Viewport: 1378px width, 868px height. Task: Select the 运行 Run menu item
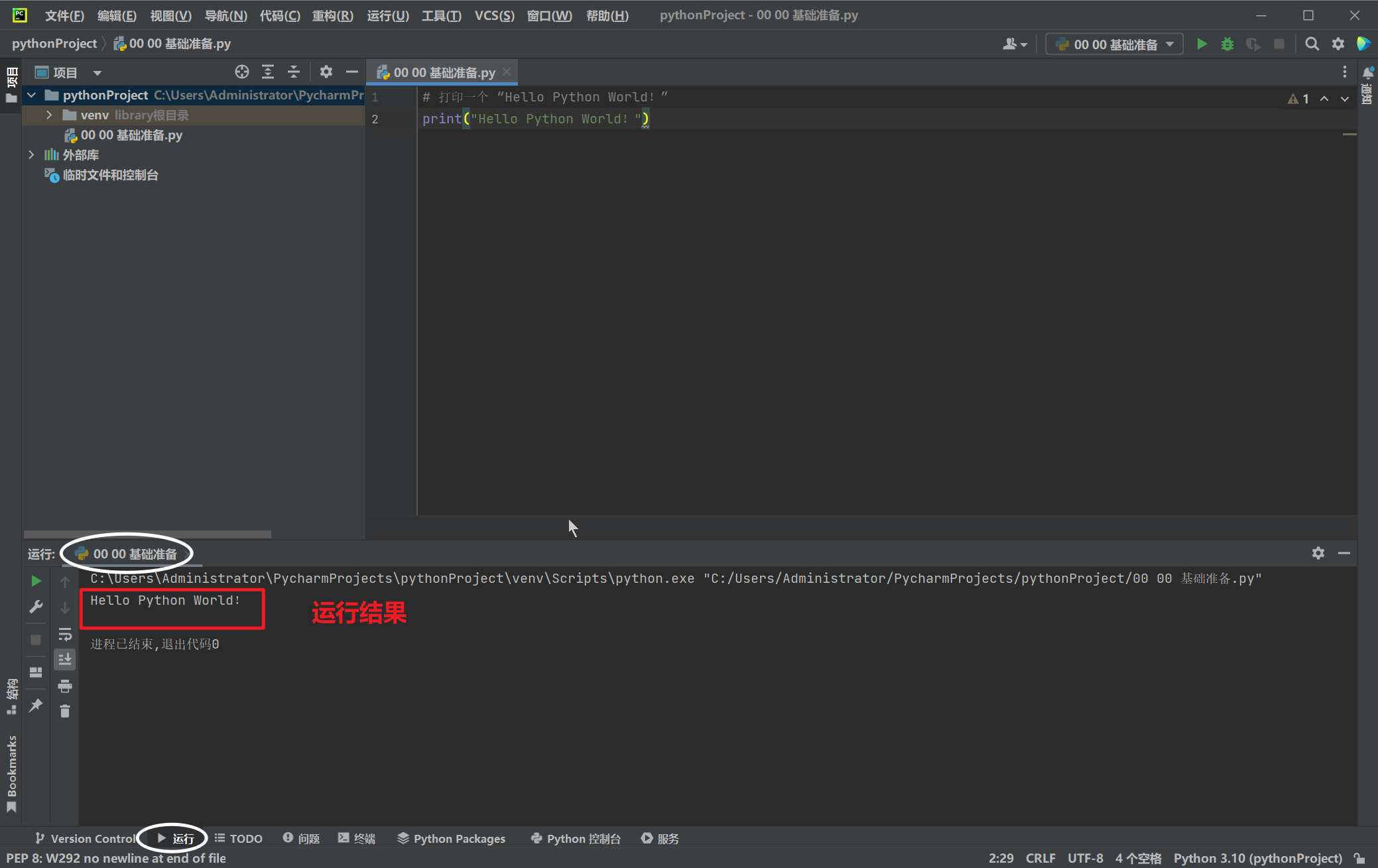pos(392,14)
